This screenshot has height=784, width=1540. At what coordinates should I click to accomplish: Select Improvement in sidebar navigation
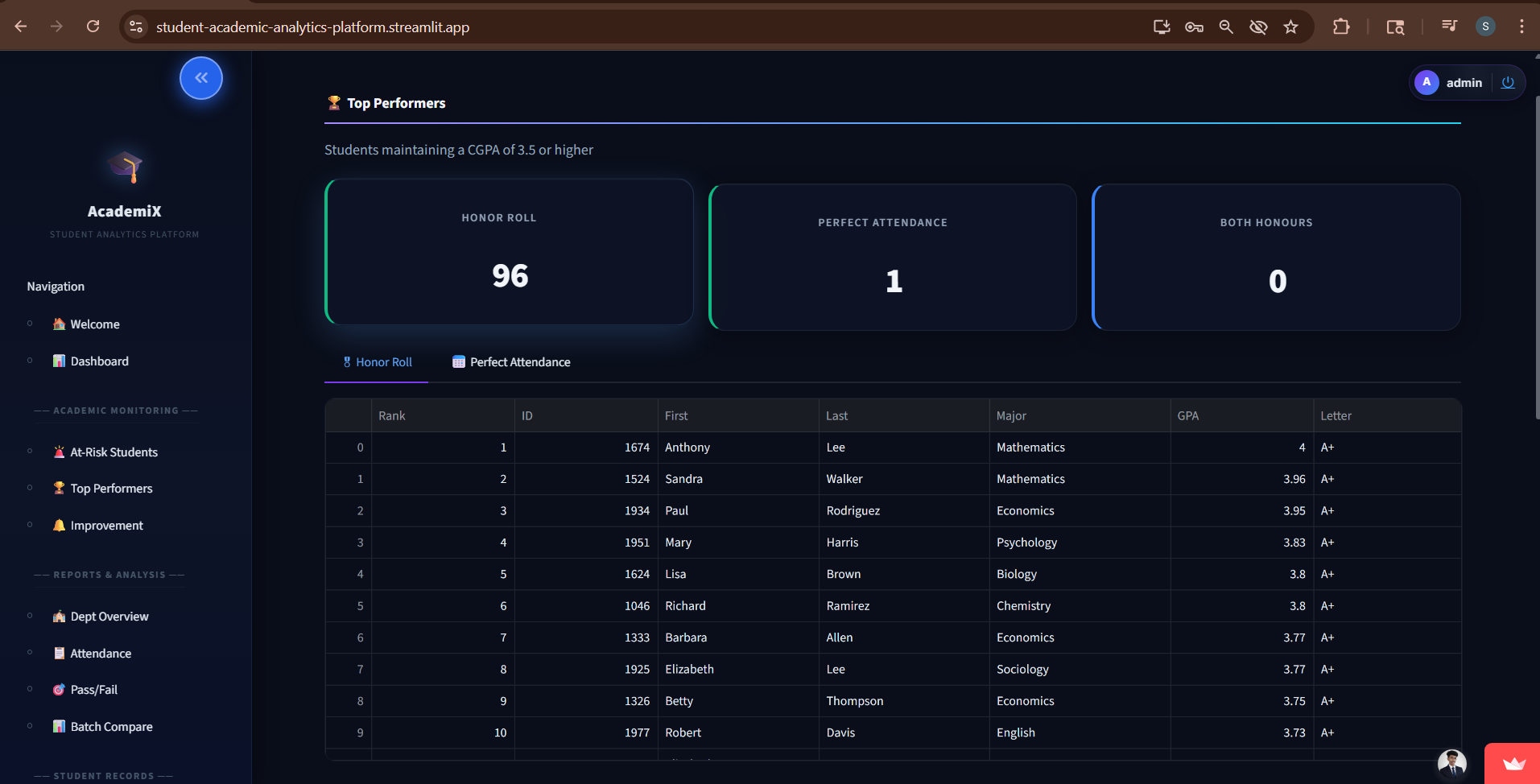[x=106, y=526]
